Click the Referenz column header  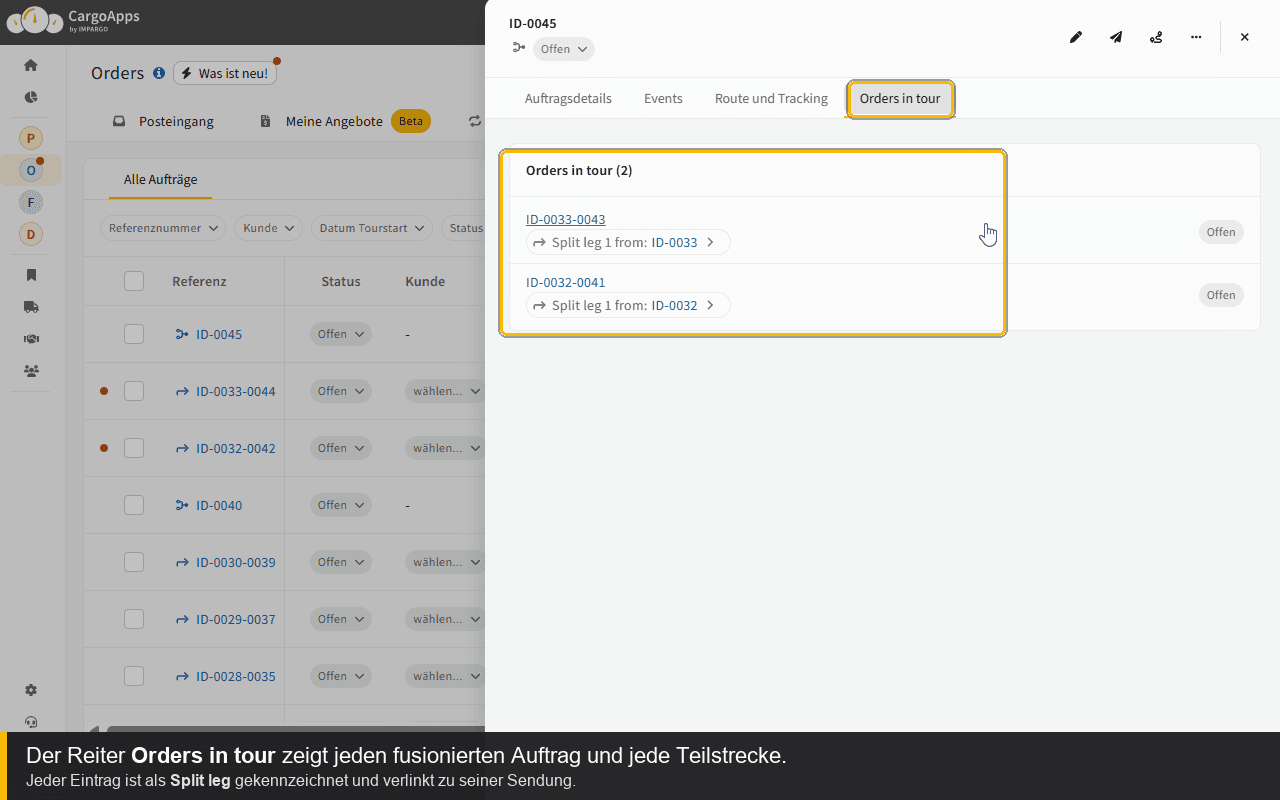click(x=199, y=281)
